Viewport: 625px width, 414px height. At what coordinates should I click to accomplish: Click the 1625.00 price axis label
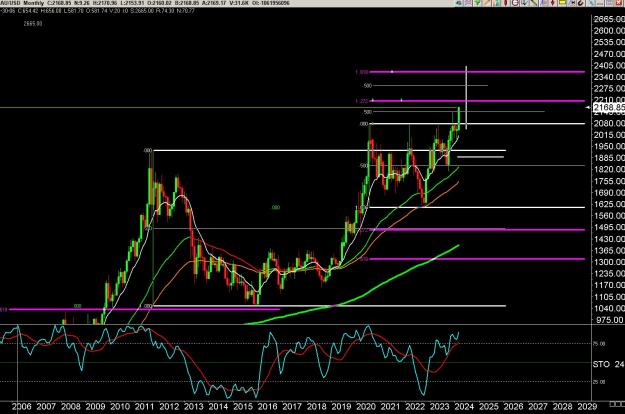coord(609,204)
